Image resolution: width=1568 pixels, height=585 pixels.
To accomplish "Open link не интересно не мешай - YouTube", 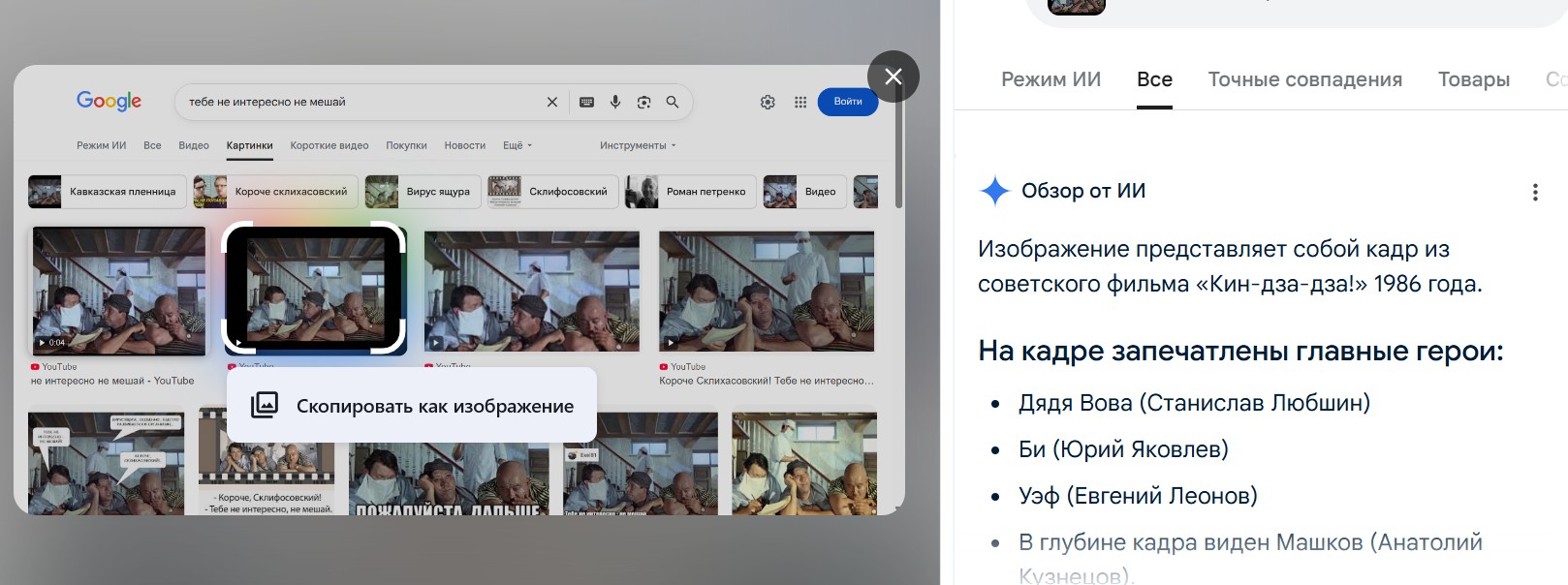I will click(x=112, y=381).
